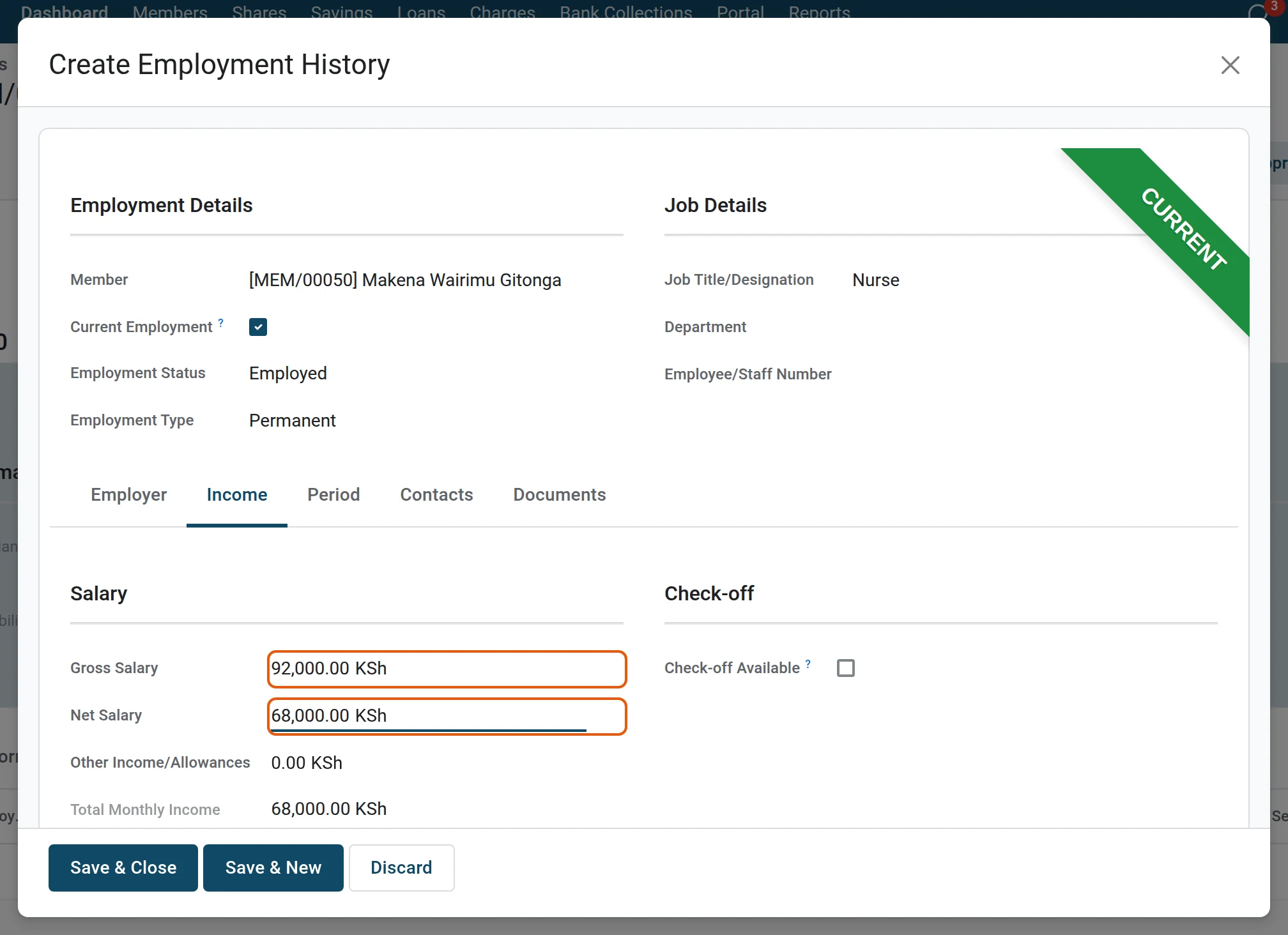The width and height of the screenshot is (1288, 935).
Task: Open the Portal menu
Action: tap(740, 11)
